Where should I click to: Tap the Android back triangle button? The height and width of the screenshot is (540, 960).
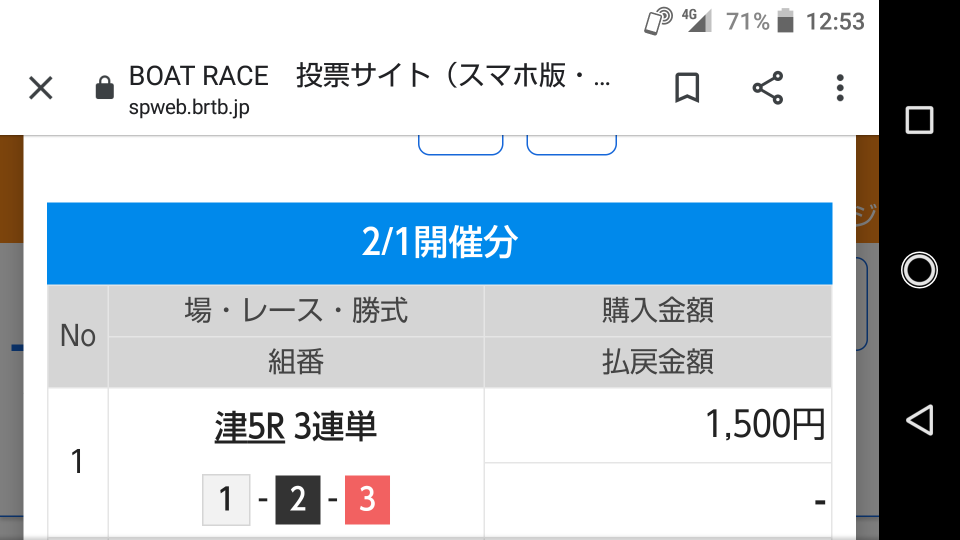point(919,420)
